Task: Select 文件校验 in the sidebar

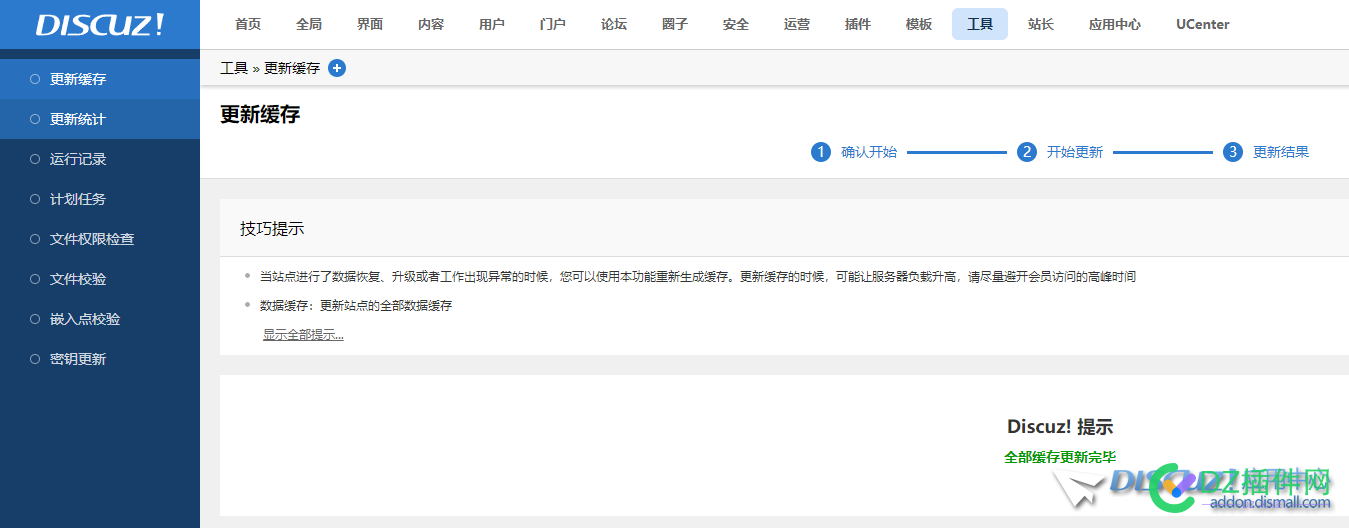Action: click(x=78, y=279)
